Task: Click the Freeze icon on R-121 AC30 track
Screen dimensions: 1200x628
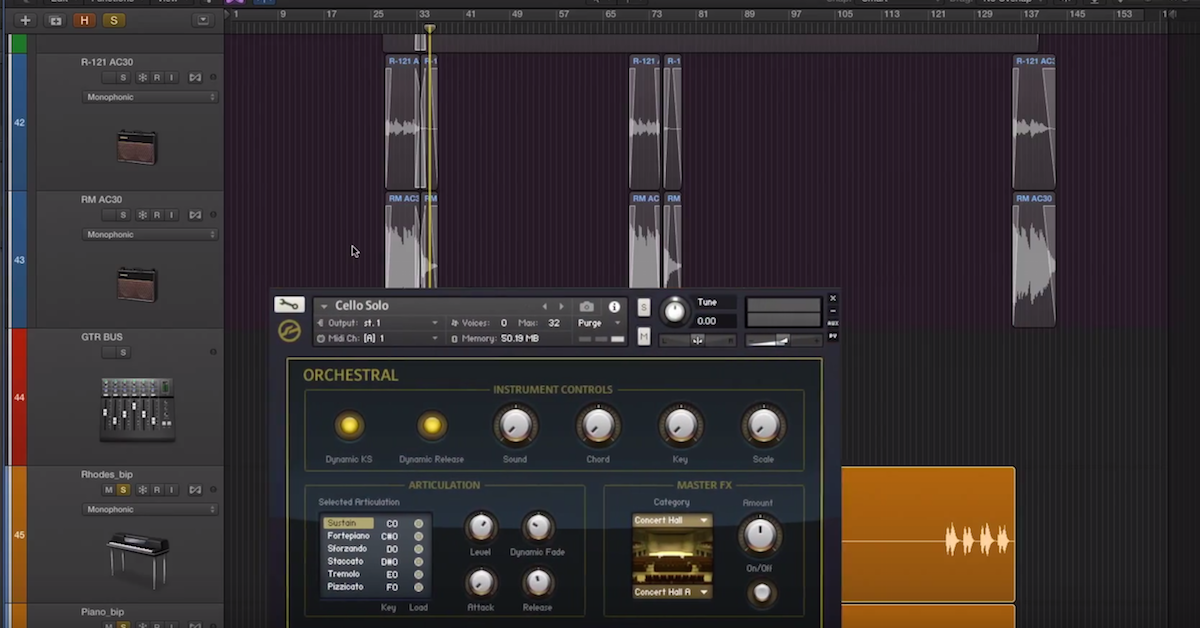Action: click(142, 77)
